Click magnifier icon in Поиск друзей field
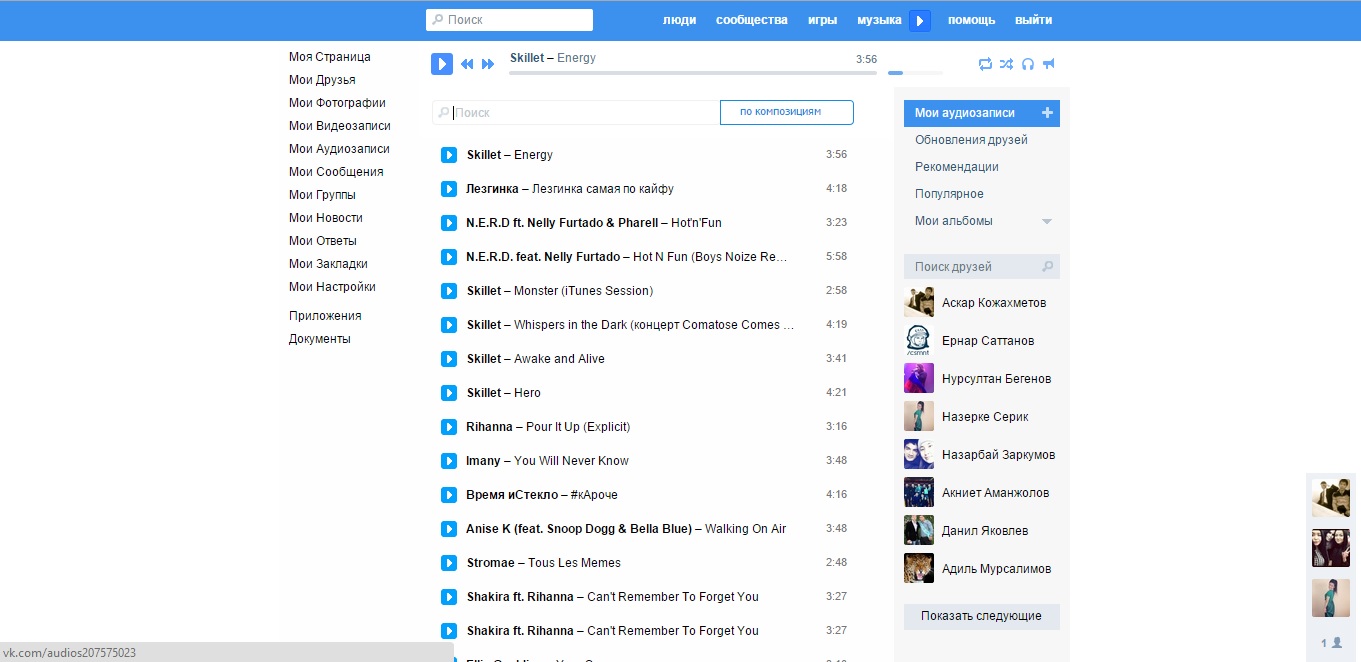This screenshot has height=662, width=1361. tap(1047, 267)
